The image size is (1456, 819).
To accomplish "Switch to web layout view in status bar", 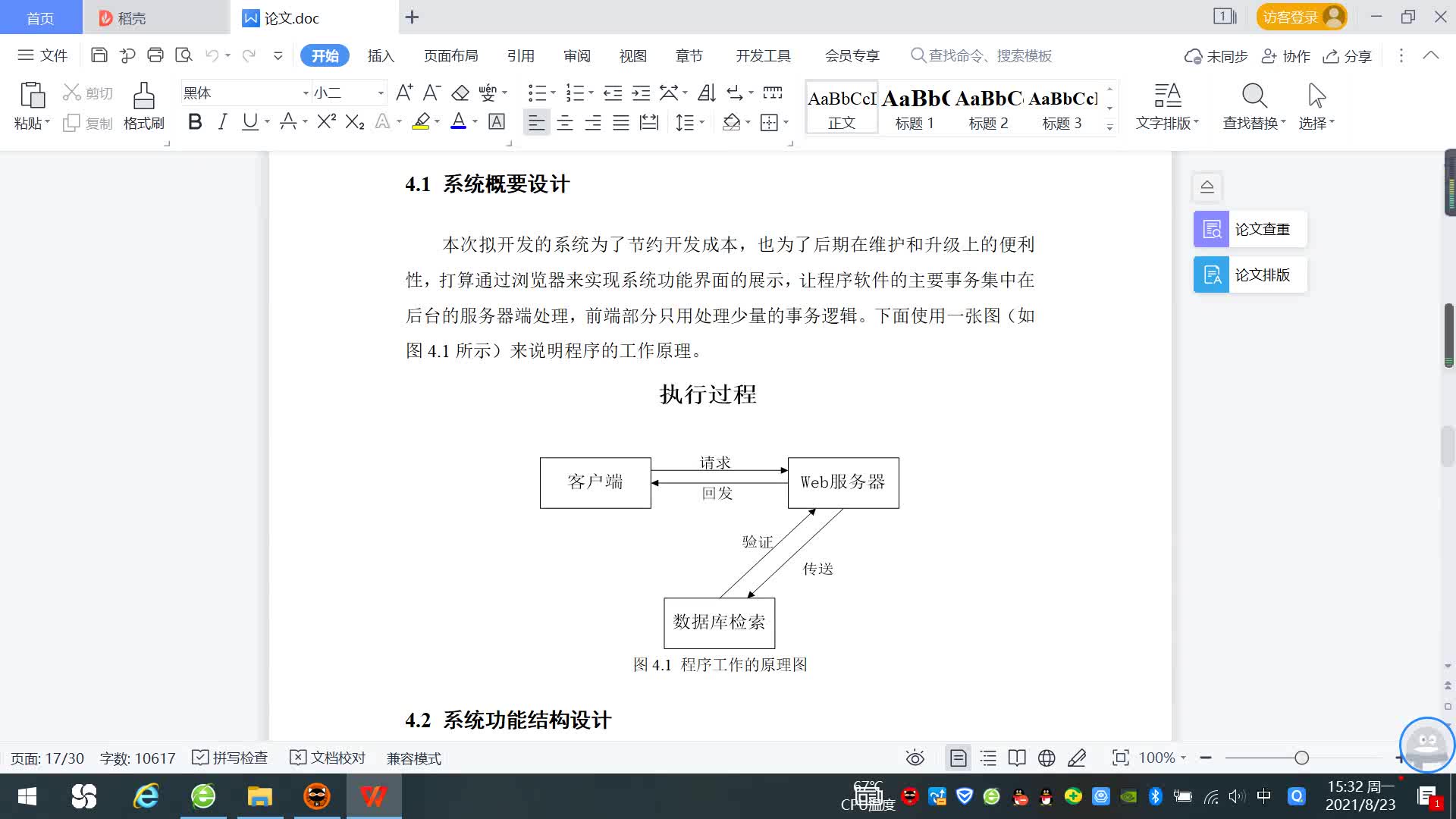I will click(x=1046, y=758).
